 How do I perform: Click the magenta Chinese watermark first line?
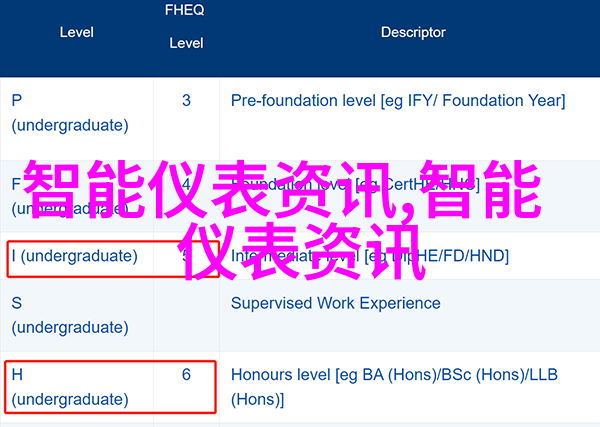[282, 190]
